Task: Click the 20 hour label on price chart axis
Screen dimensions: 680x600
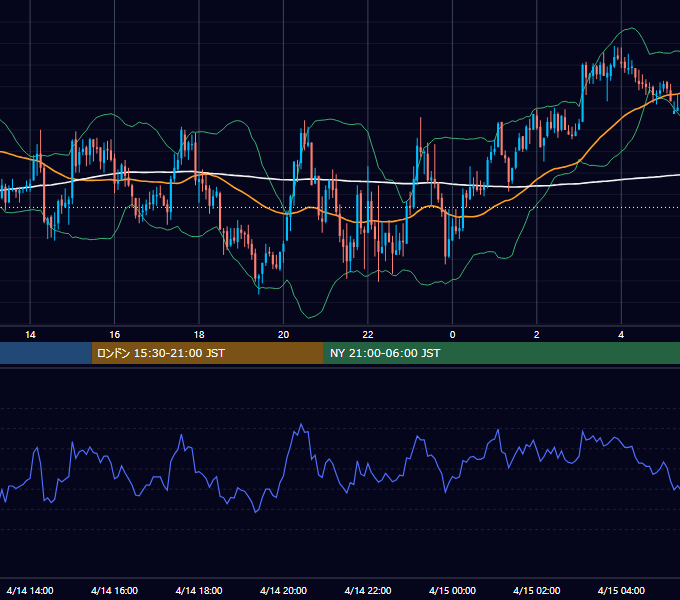Action: (x=283, y=335)
